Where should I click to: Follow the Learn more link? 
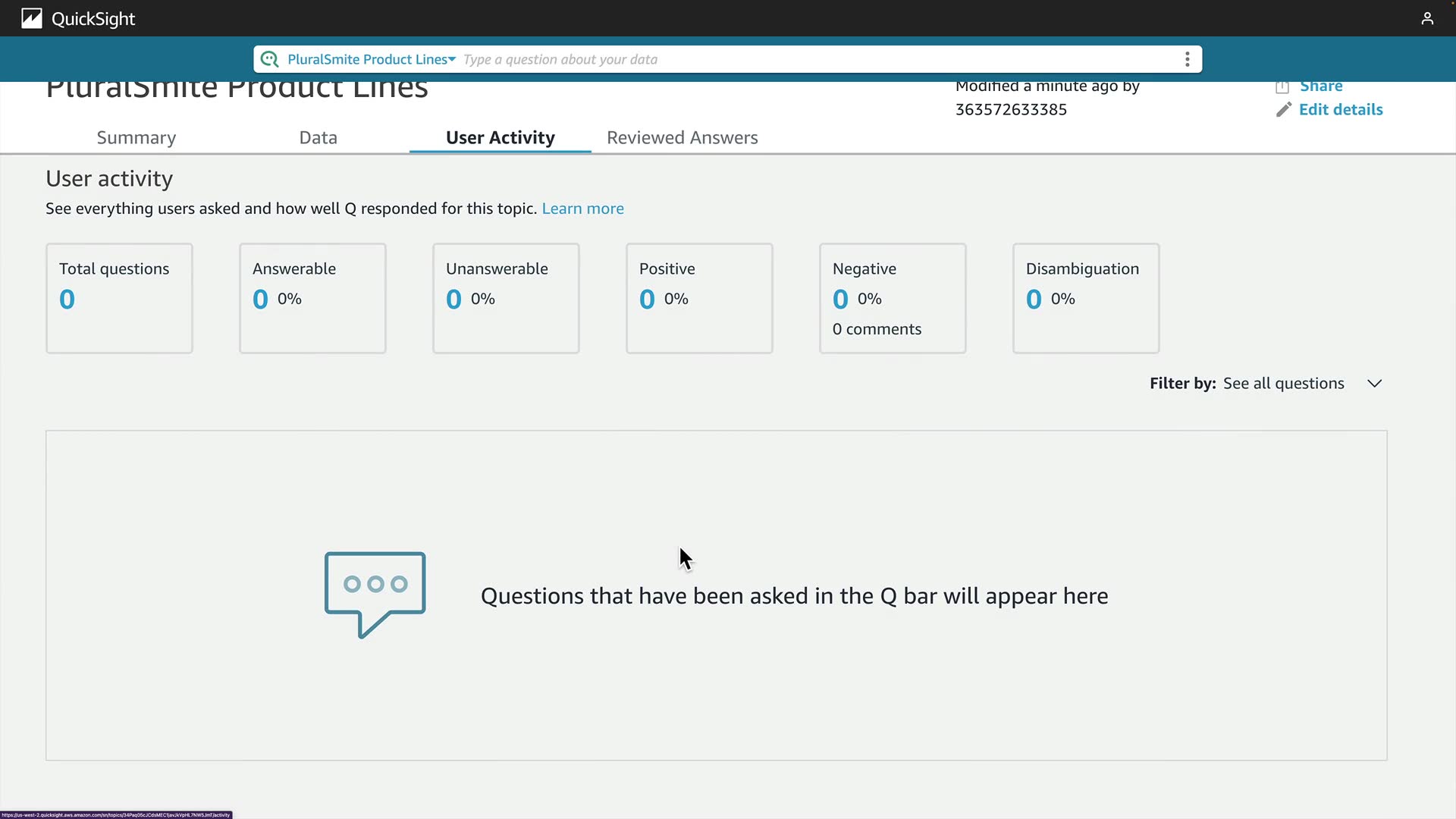tap(582, 209)
